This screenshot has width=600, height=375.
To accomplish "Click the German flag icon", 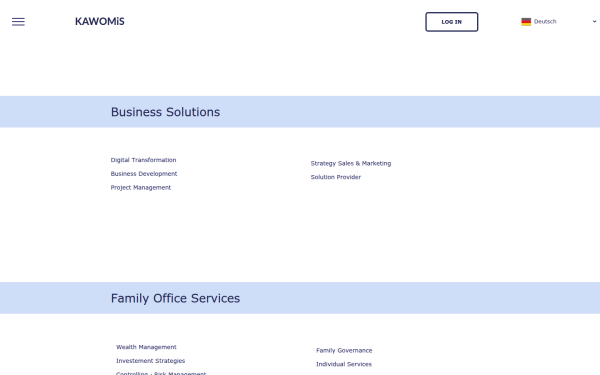I will click(526, 22).
